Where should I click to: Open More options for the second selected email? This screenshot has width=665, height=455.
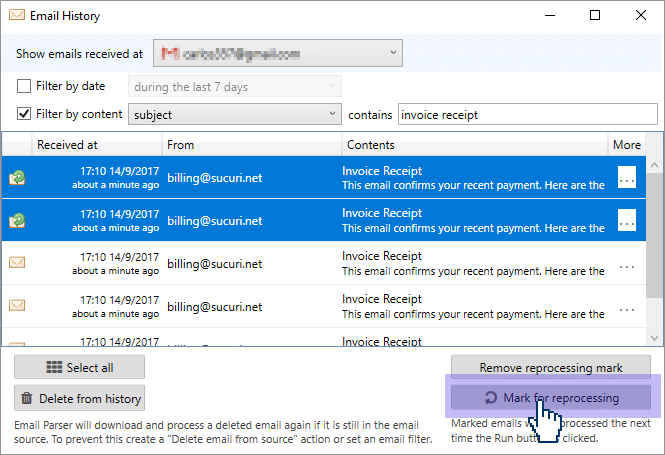pyautogui.click(x=627, y=220)
